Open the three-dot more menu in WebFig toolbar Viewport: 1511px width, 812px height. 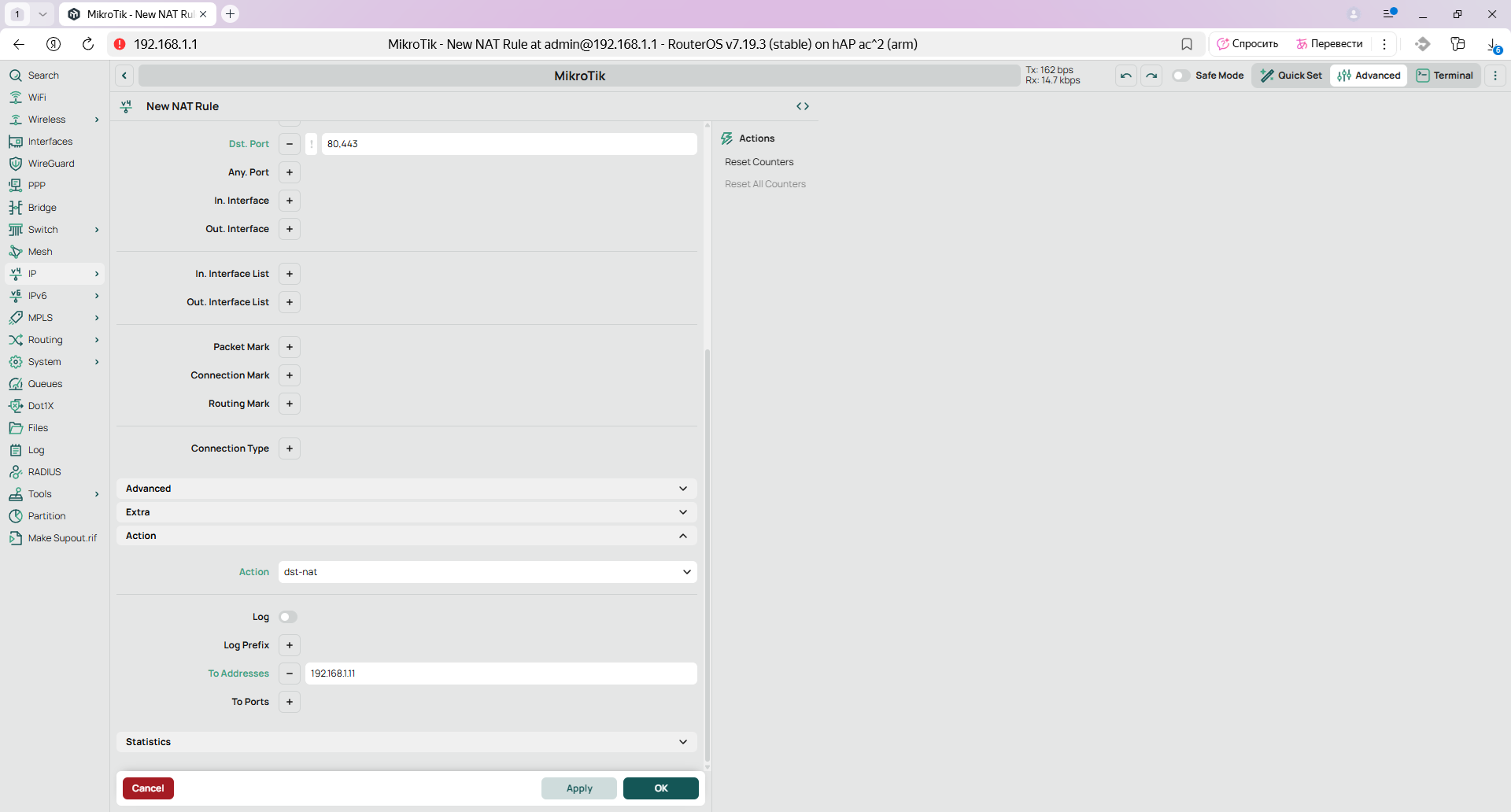click(x=1495, y=76)
